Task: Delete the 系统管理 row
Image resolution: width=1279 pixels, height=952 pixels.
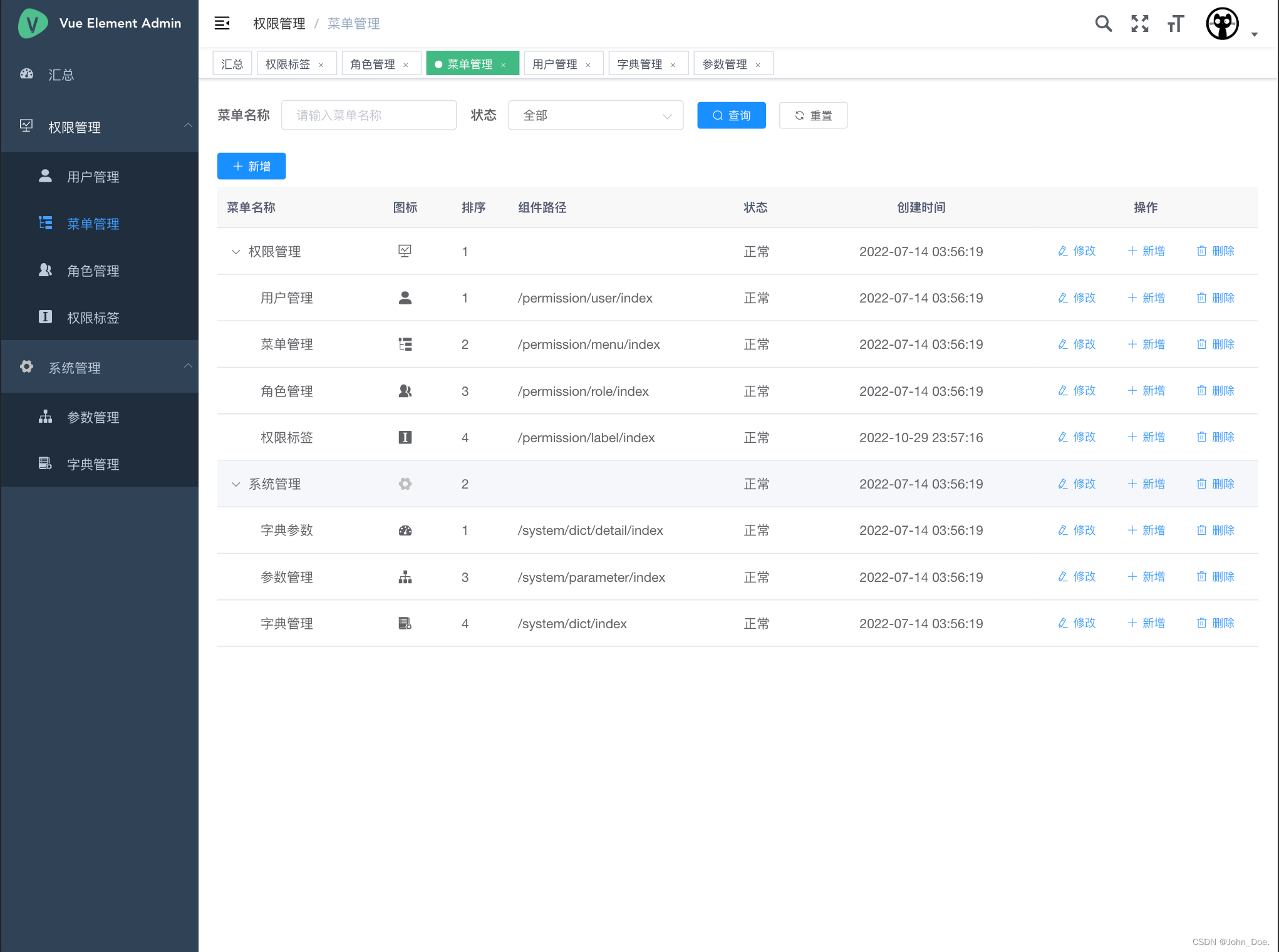Action: [1215, 484]
